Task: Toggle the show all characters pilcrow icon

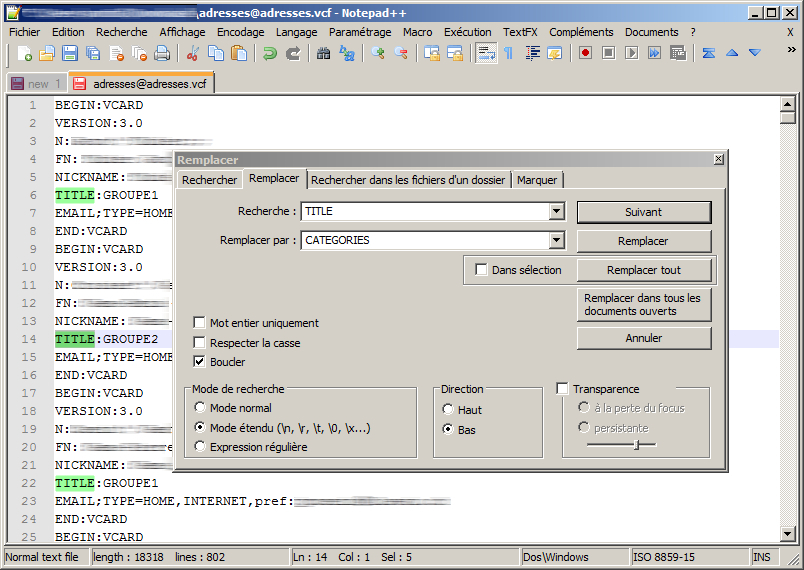Action: [508, 53]
